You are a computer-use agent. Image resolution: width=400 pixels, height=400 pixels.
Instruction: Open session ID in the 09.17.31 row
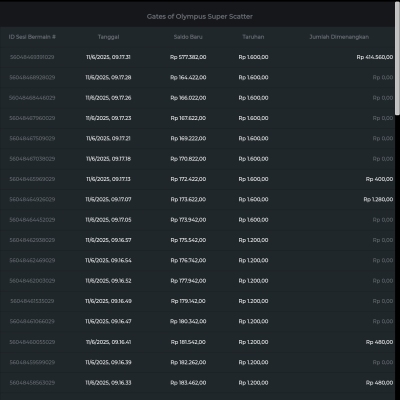tap(32, 57)
